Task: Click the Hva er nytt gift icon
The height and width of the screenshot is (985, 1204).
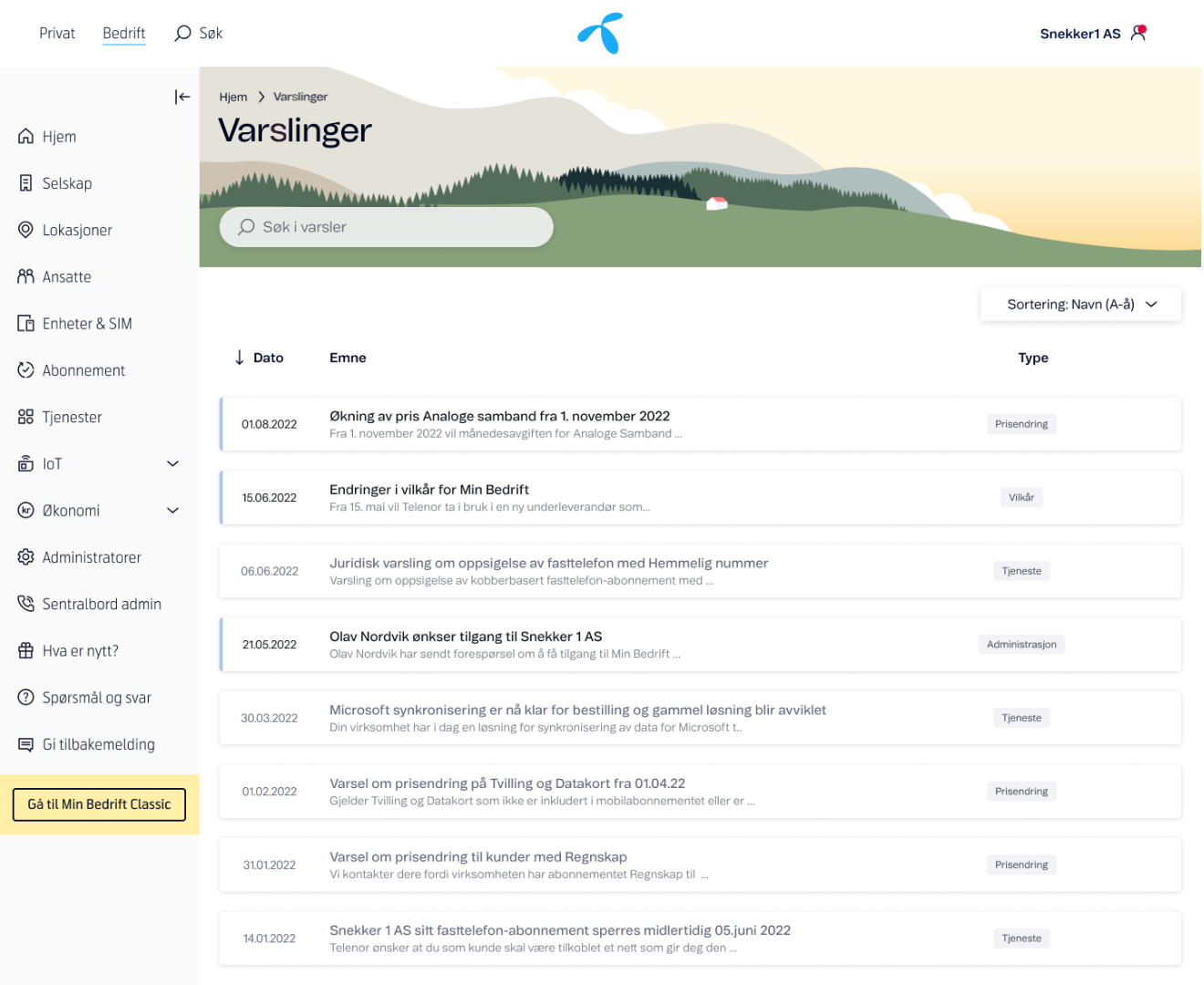Action: click(x=26, y=650)
